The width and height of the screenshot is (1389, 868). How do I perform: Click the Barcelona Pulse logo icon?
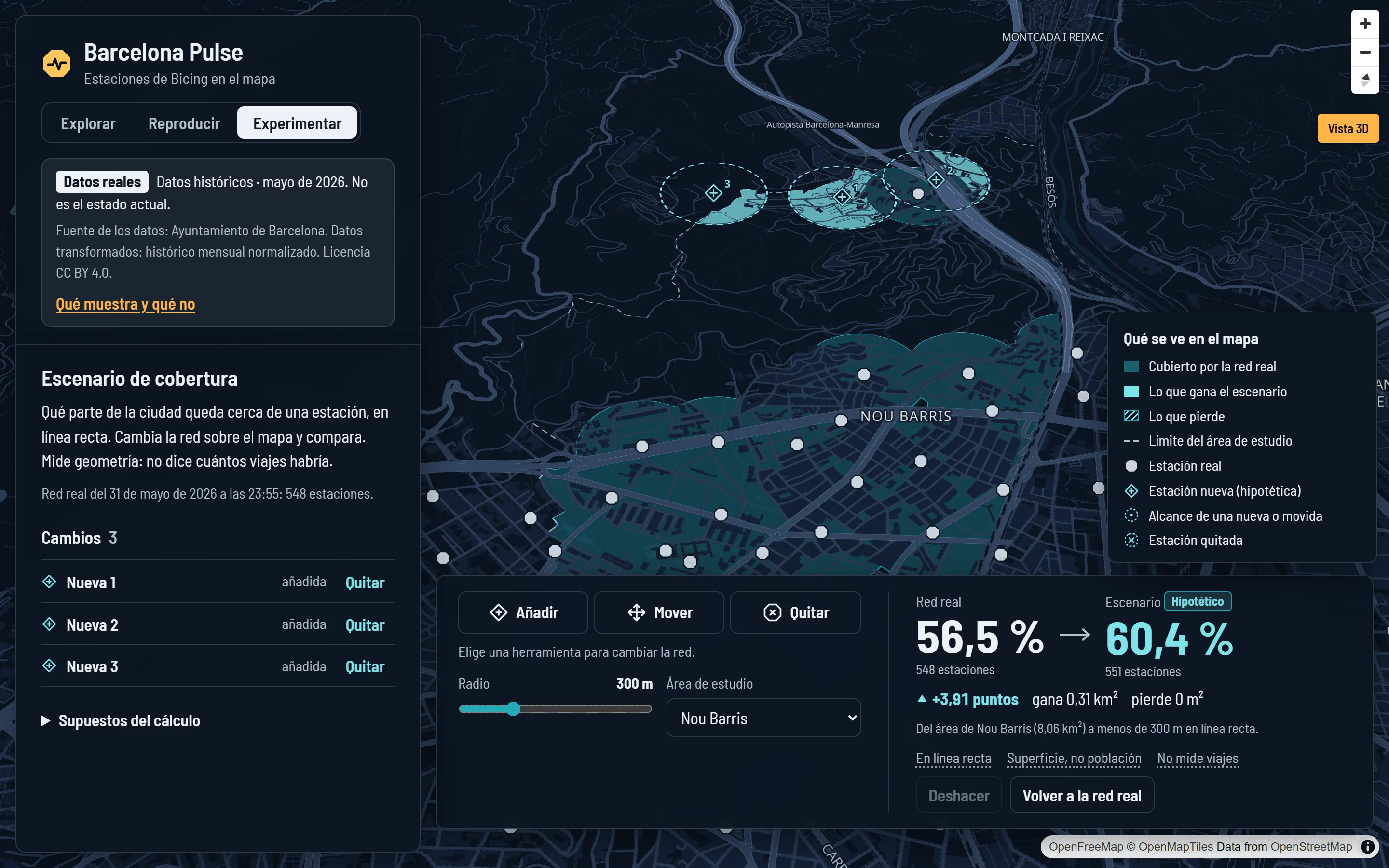tap(57, 64)
